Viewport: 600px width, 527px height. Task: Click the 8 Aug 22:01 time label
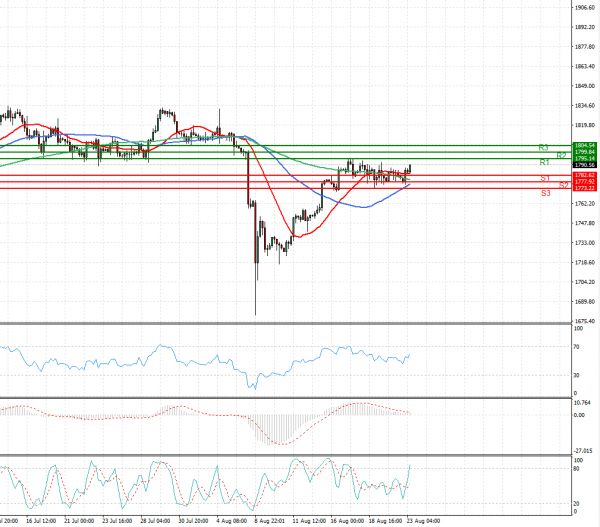click(270, 521)
